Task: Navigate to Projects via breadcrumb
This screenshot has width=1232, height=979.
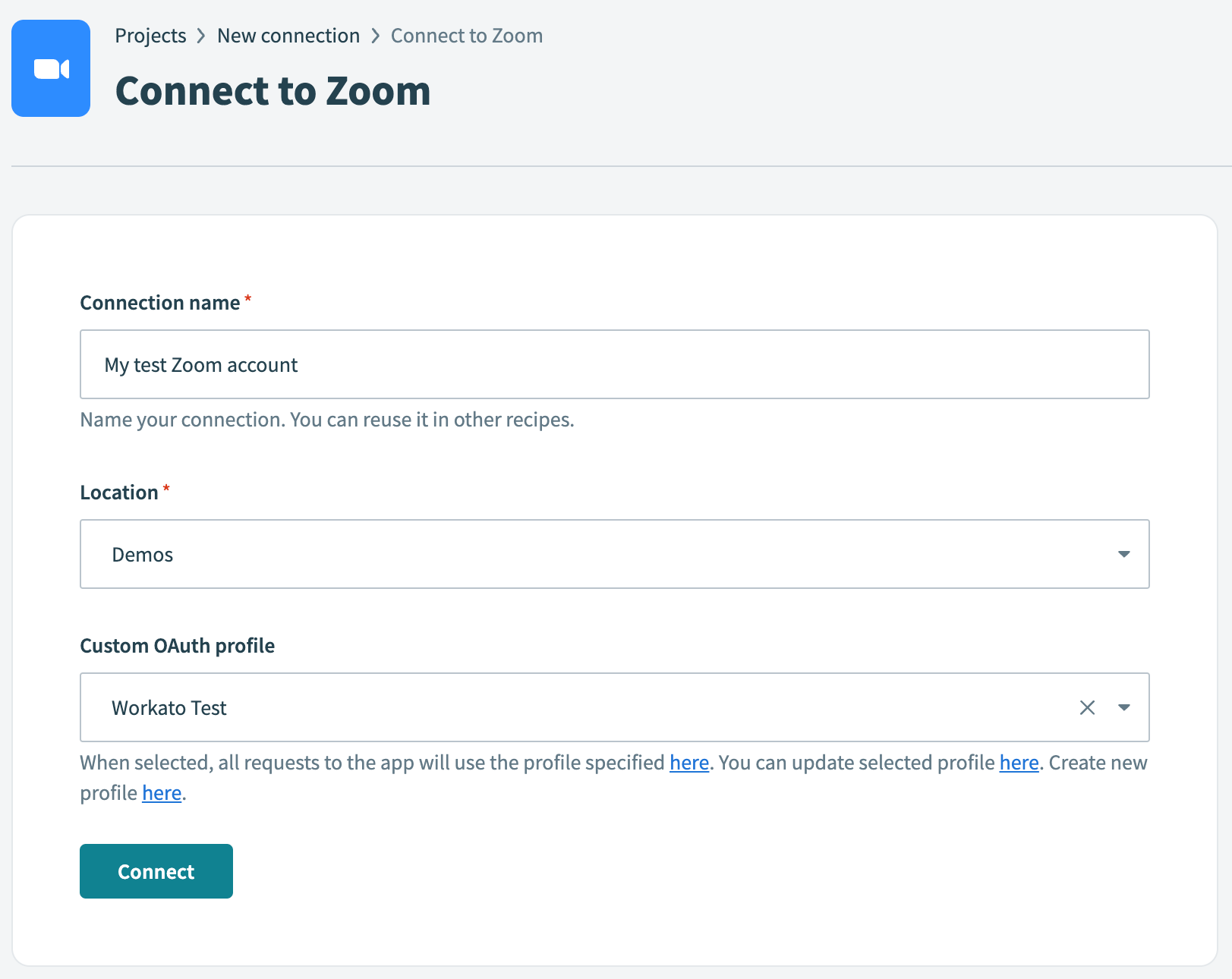Action: 150,35
